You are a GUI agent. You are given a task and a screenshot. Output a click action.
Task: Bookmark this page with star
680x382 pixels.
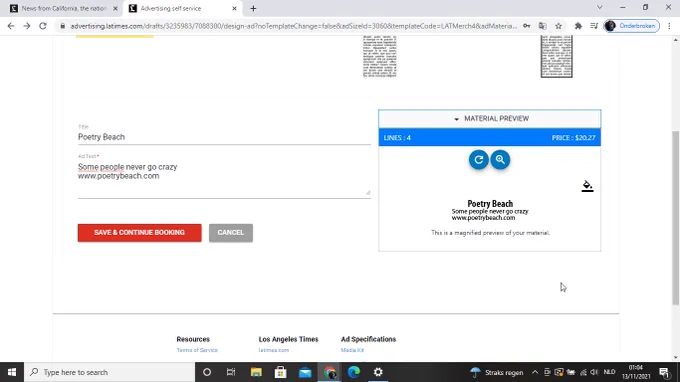559,26
